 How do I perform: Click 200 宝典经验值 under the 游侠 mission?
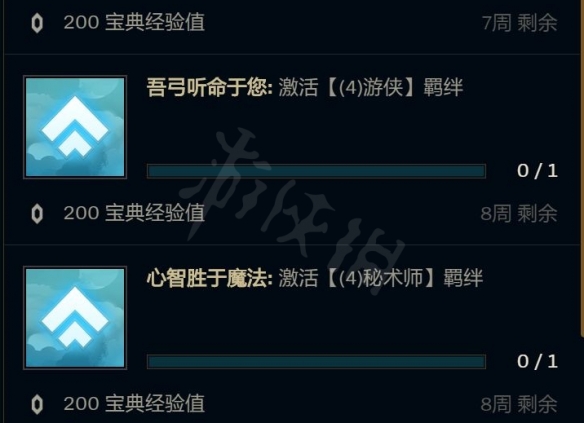pos(134,213)
